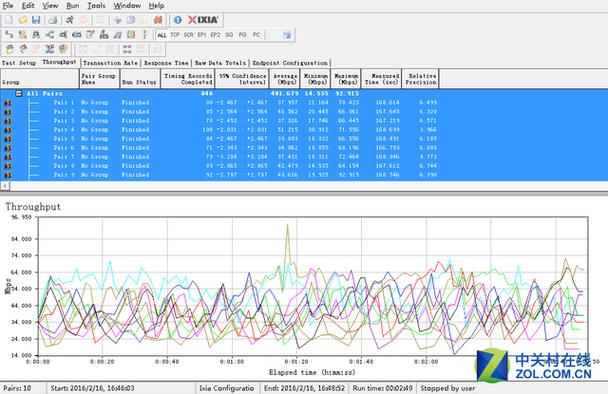This screenshot has height=394, width=608.
Task: Click the All Pairs average value 401.679
Action: click(285, 93)
